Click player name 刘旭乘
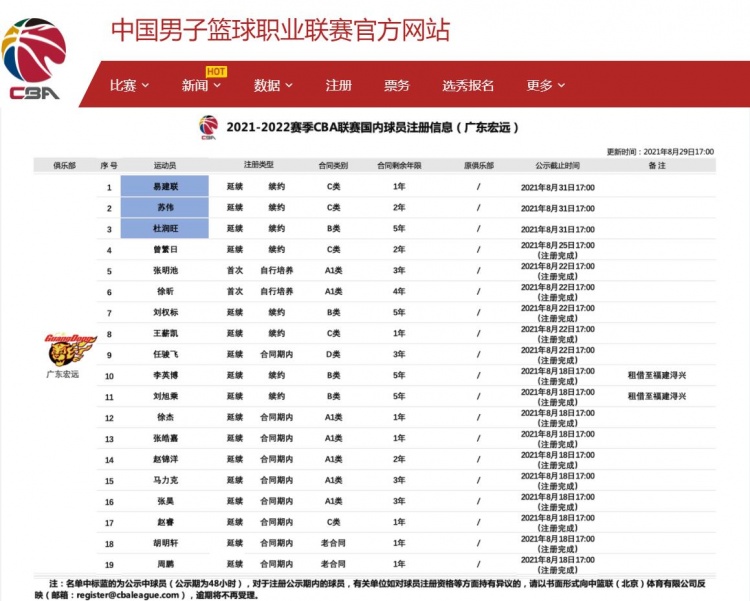This screenshot has height=601, width=750. point(165,396)
